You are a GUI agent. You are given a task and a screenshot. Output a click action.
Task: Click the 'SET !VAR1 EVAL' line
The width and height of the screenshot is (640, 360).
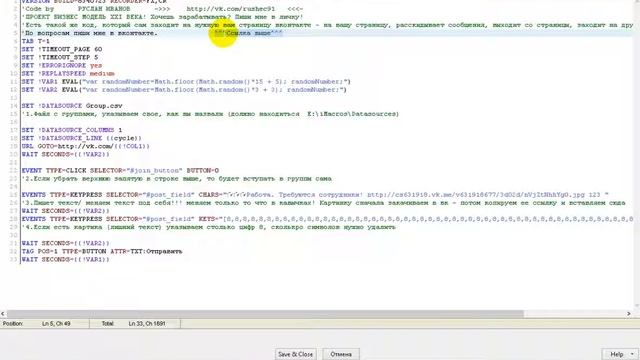(186, 82)
